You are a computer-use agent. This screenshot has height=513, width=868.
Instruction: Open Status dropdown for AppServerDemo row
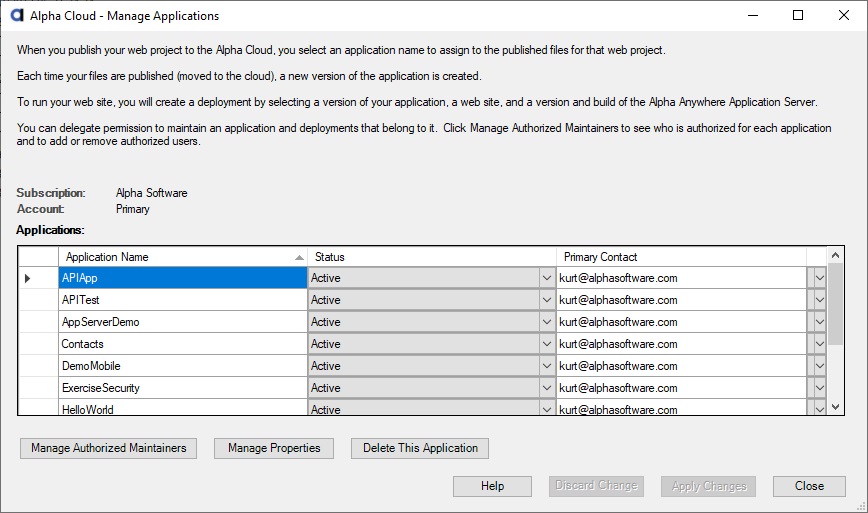pos(547,322)
